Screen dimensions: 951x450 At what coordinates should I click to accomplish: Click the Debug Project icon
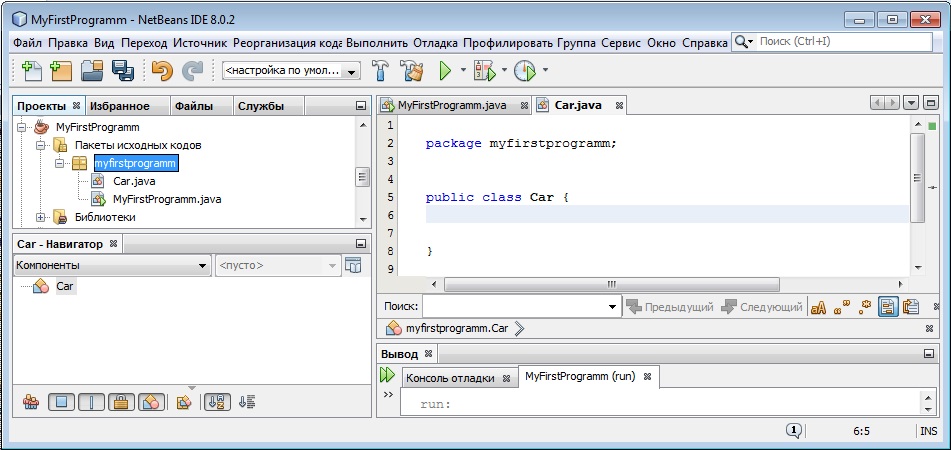(485, 71)
